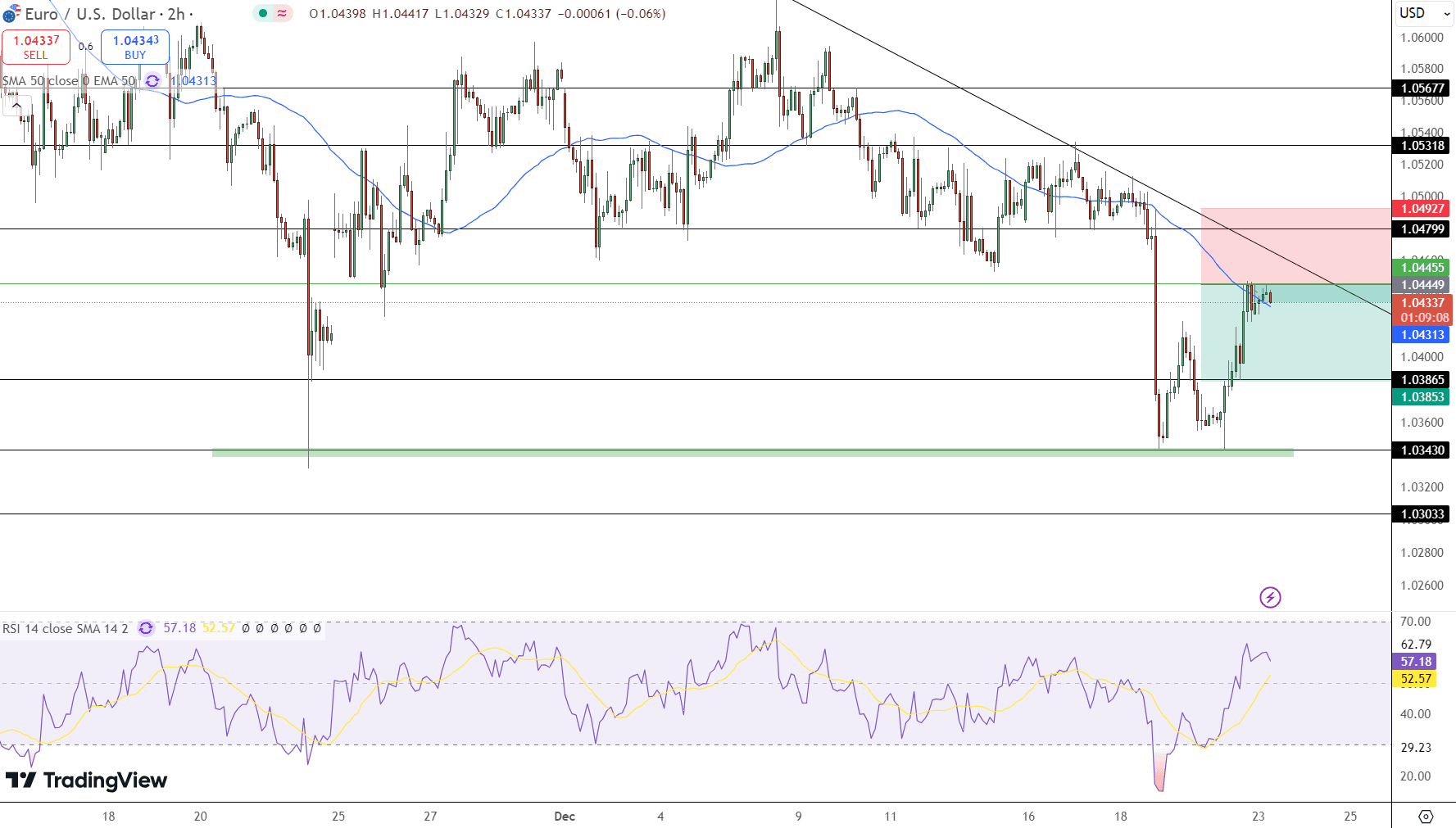Click the 1.03430 price axis label
This screenshot has height=828, width=1456.
pyautogui.click(x=1422, y=450)
